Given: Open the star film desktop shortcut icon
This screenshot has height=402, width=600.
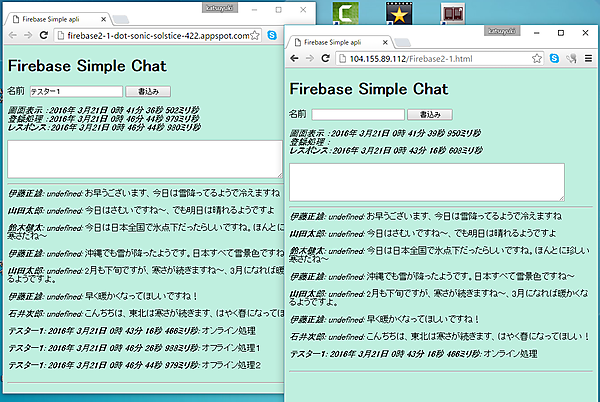Looking at the screenshot, I should point(399,13).
